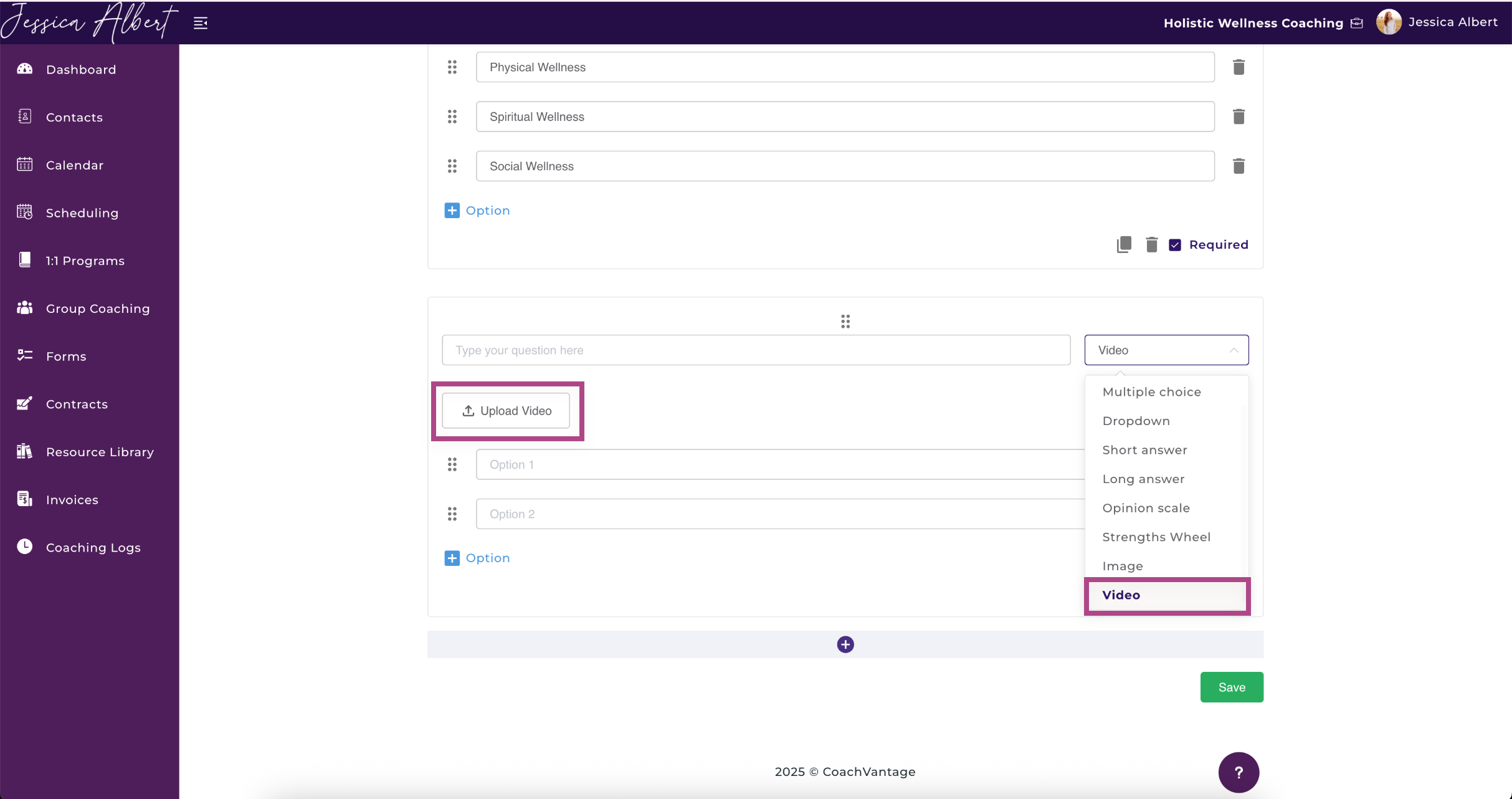Delete the Spiritual Wellness option

click(1239, 117)
